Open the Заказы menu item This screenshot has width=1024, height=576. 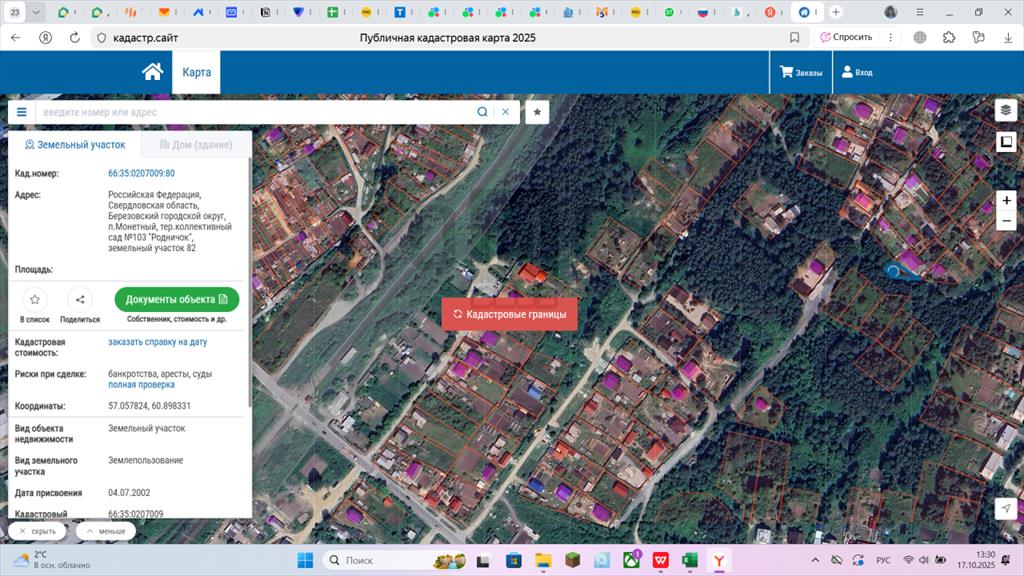pos(801,72)
